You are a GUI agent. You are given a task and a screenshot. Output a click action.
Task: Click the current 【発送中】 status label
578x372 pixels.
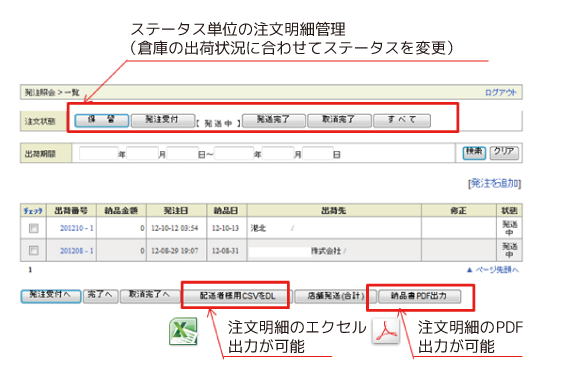219,123
